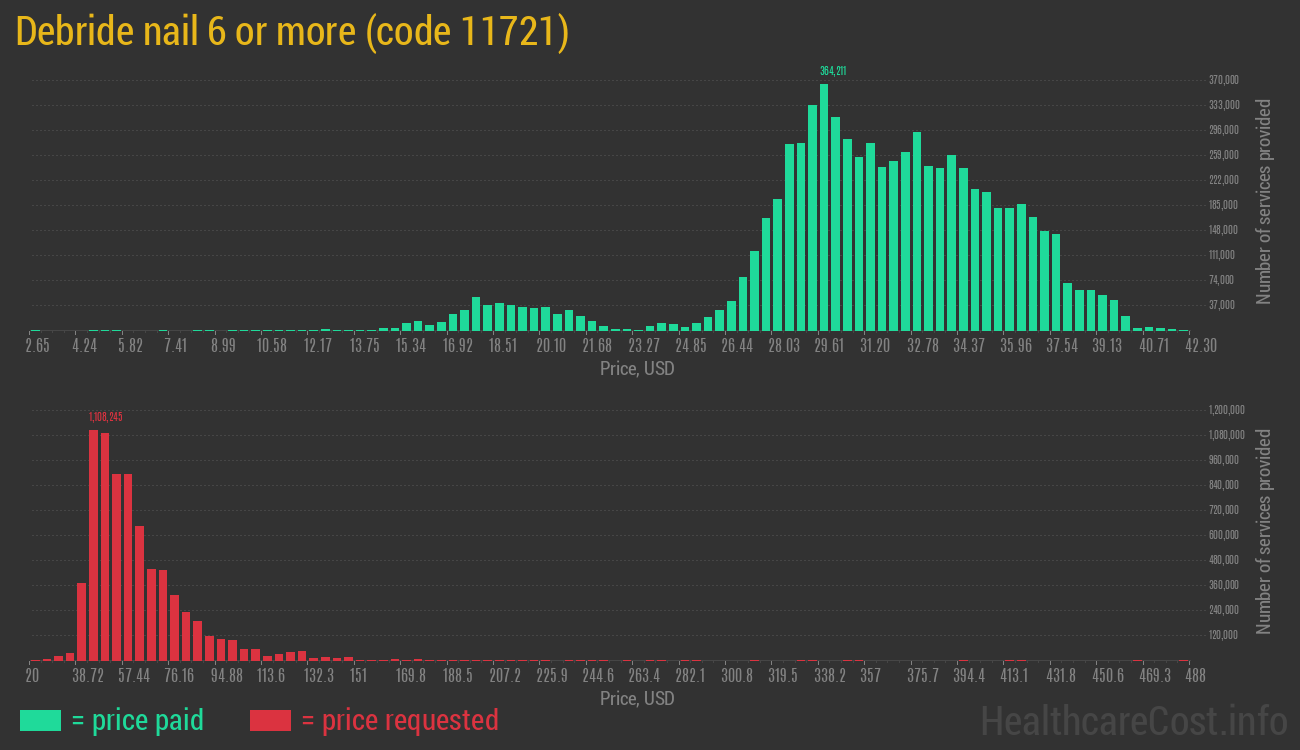Click the green price paid legend swatch

[x=40, y=720]
